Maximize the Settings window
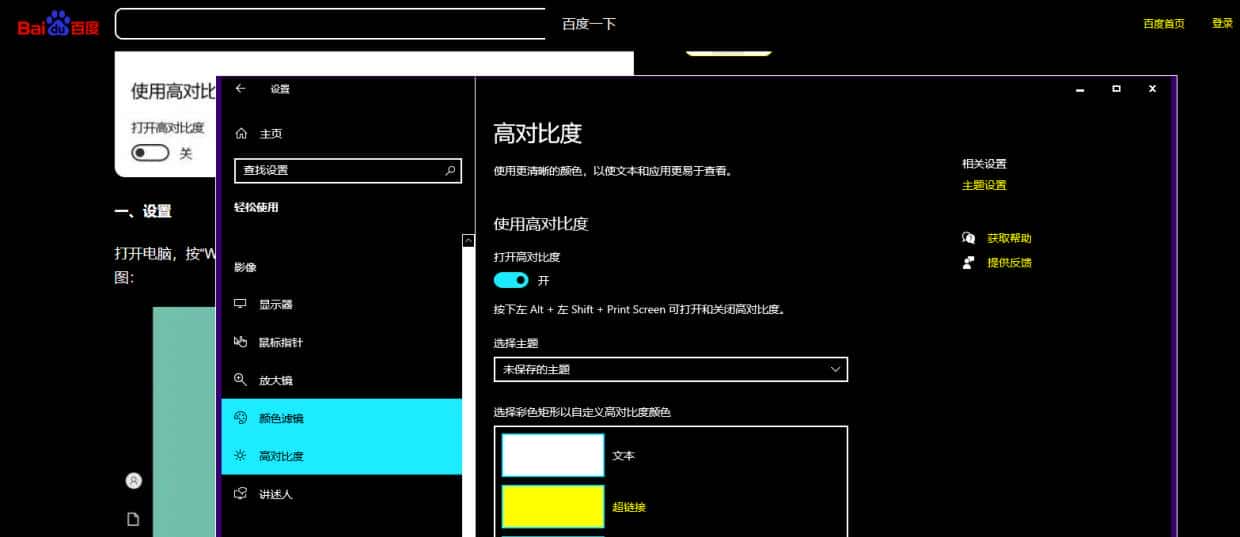The height and width of the screenshot is (537, 1240). click(1116, 89)
